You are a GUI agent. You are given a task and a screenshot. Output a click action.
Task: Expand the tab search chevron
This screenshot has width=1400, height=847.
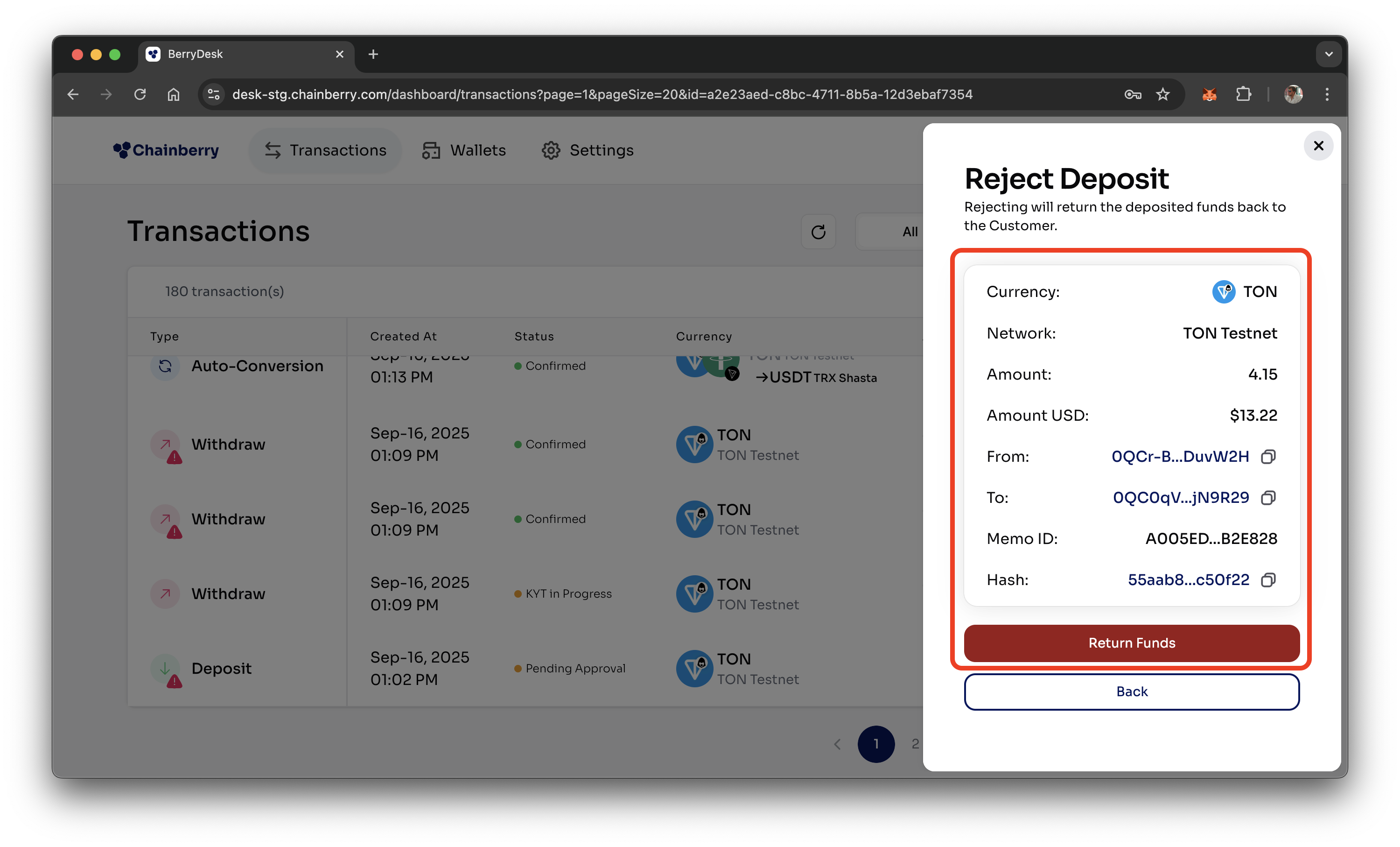click(1329, 55)
